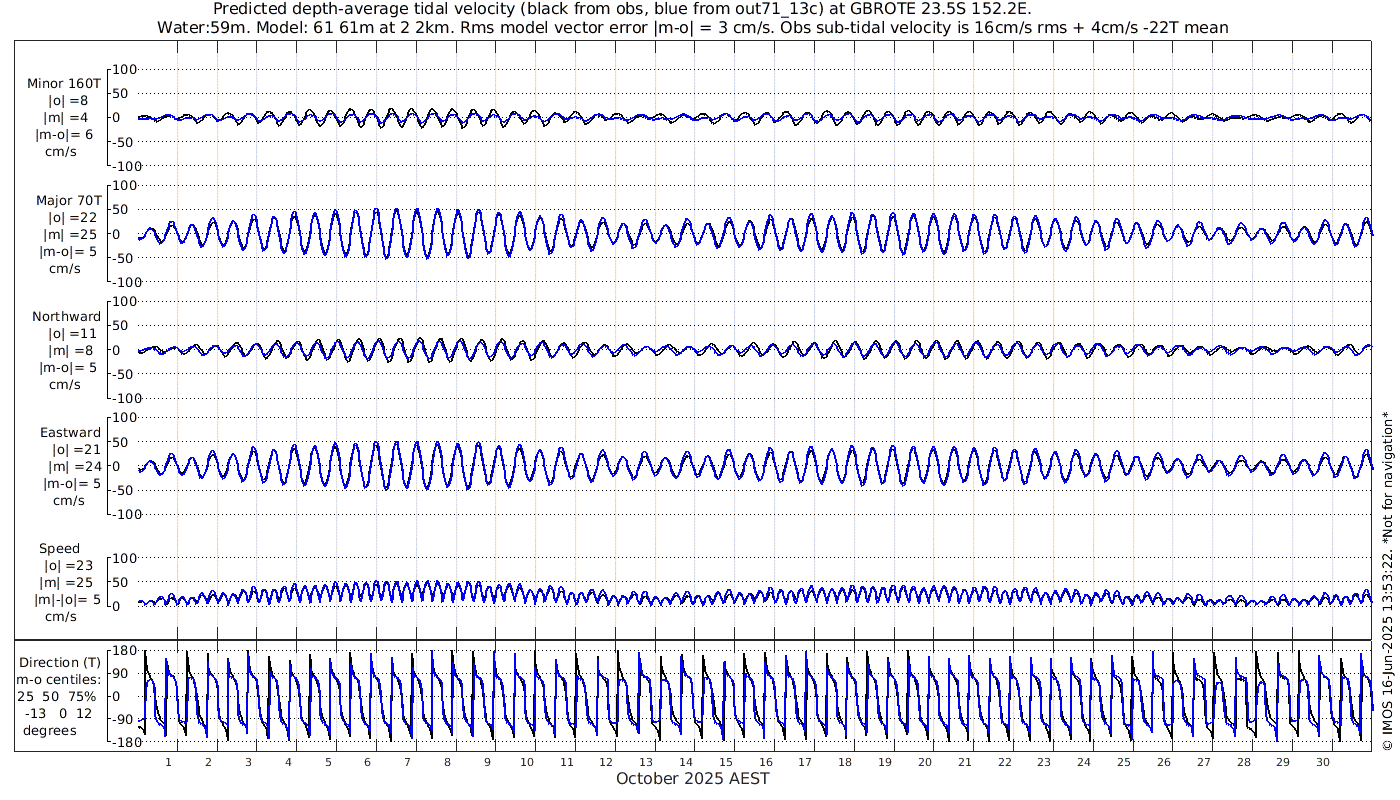
Task: Select the "|o| =23" value text
Action: pyautogui.click(x=69, y=566)
